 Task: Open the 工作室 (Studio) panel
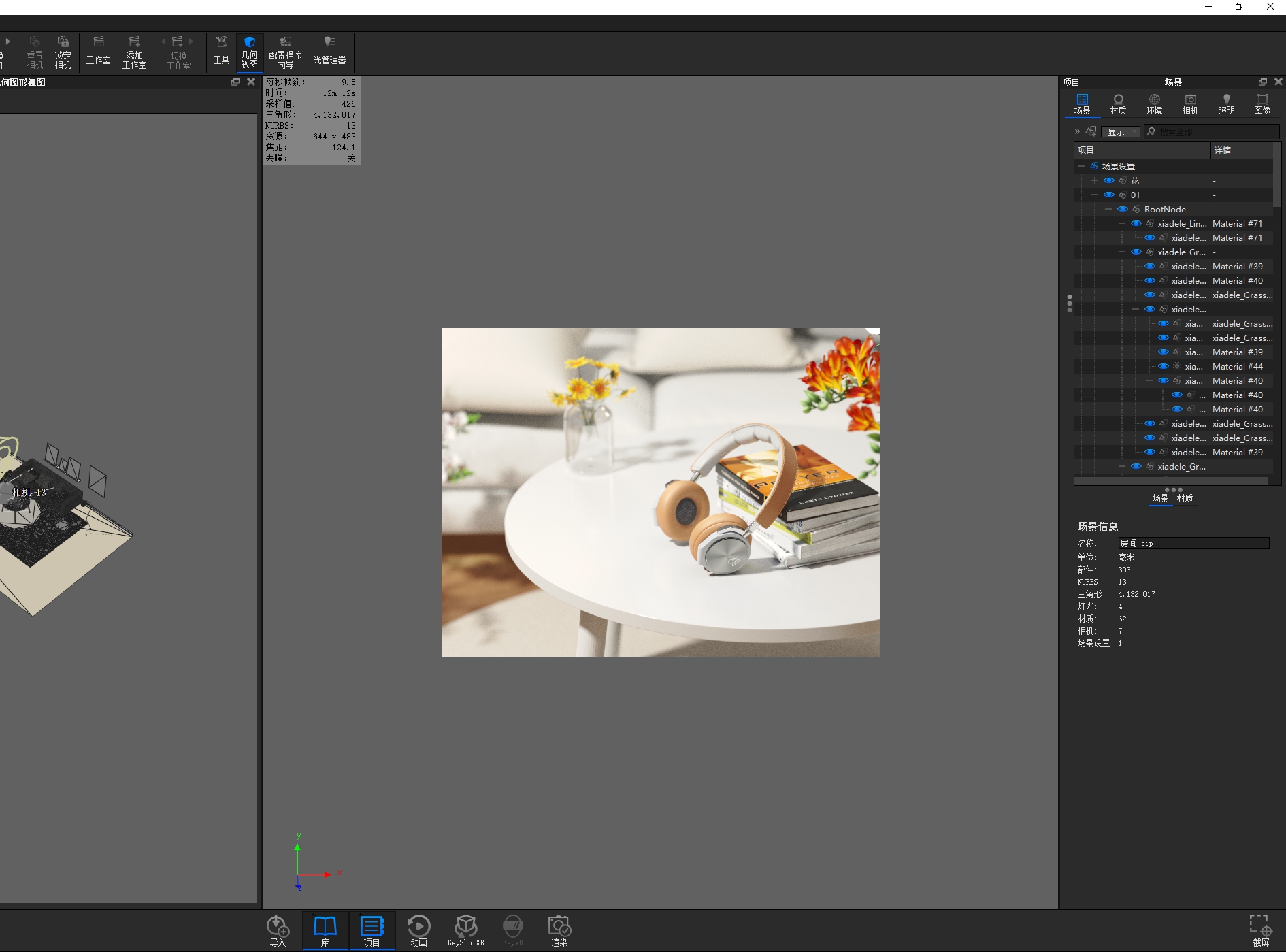coord(98,53)
